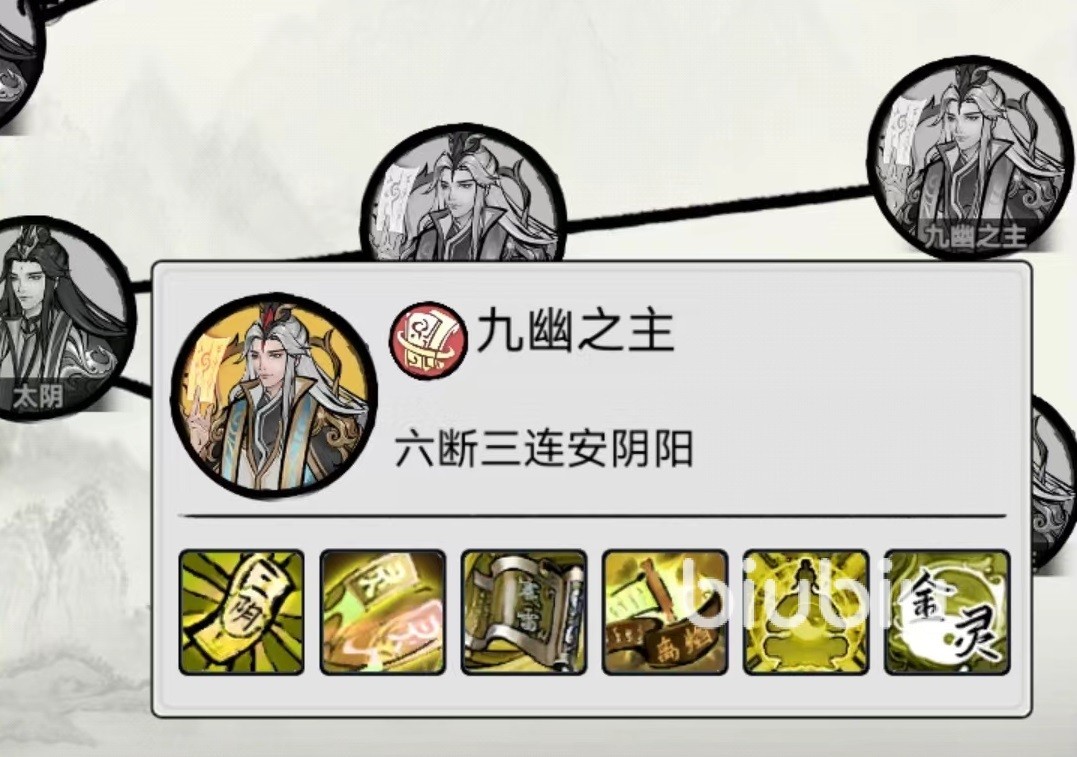Click the 九幽之主 label on the grey node
This screenshot has height=757, width=1077.
974,236
